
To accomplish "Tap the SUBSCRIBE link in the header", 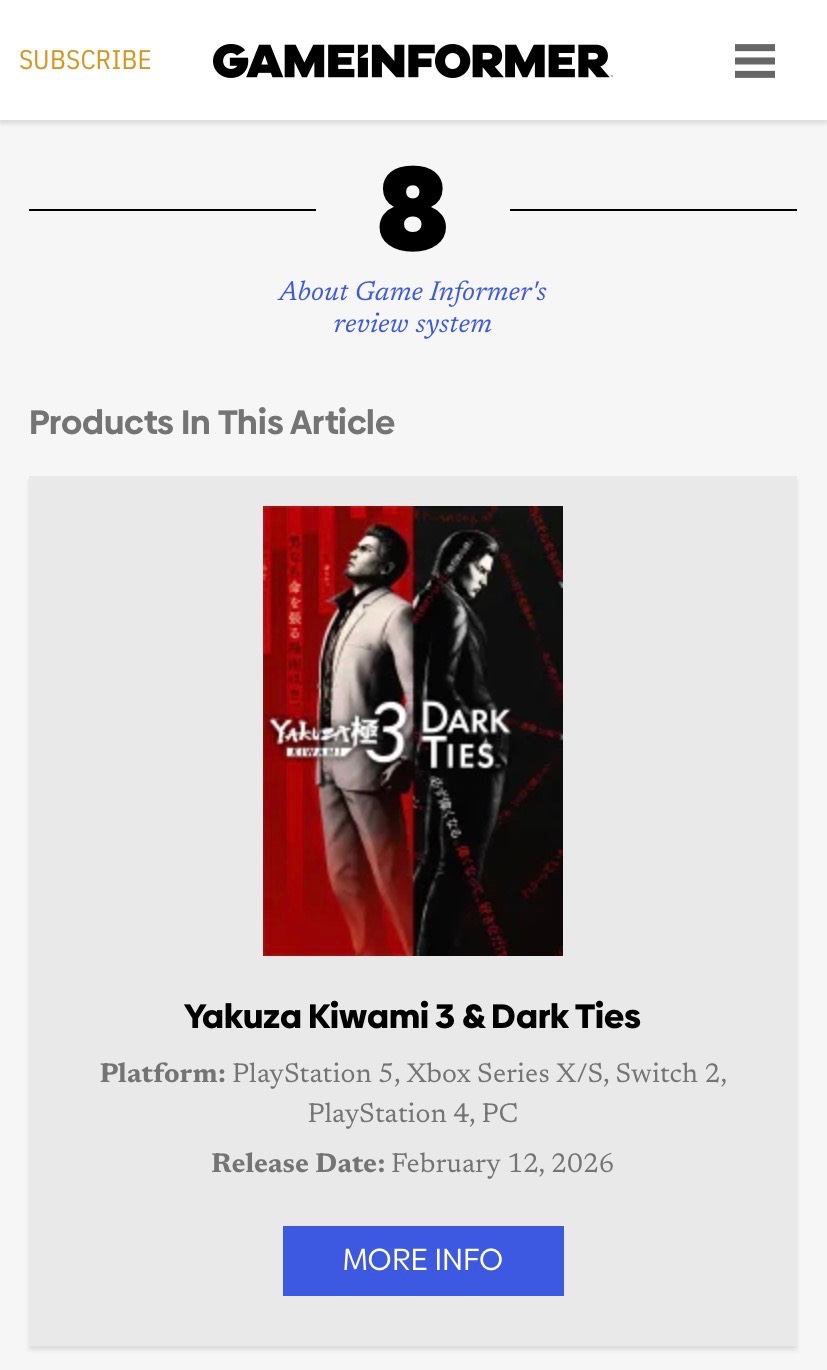I will click(x=85, y=61).
